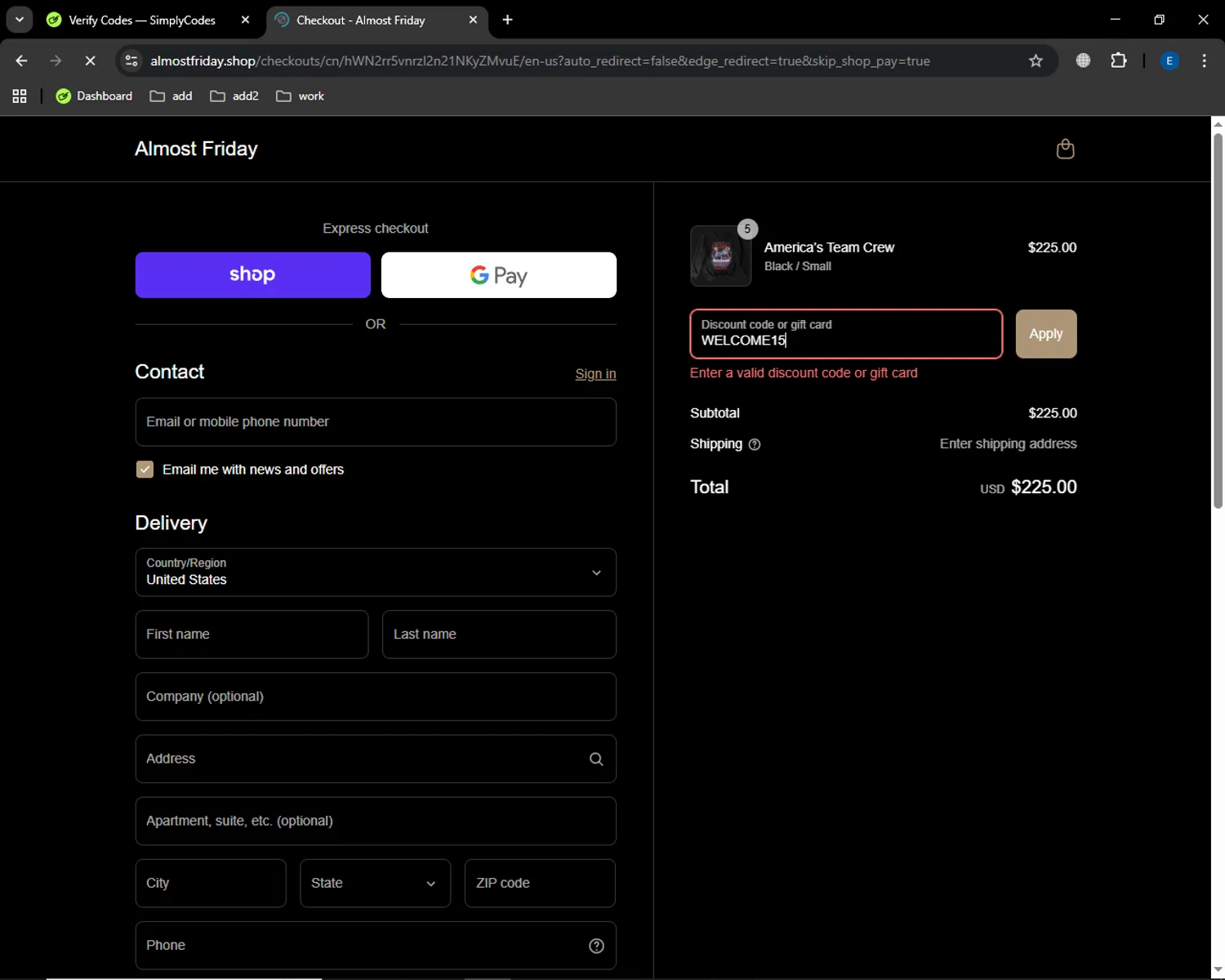Image resolution: width=1225 pixels, height=980 pixels.
Task: Pay with Shop Pay button
Action: 252,275
